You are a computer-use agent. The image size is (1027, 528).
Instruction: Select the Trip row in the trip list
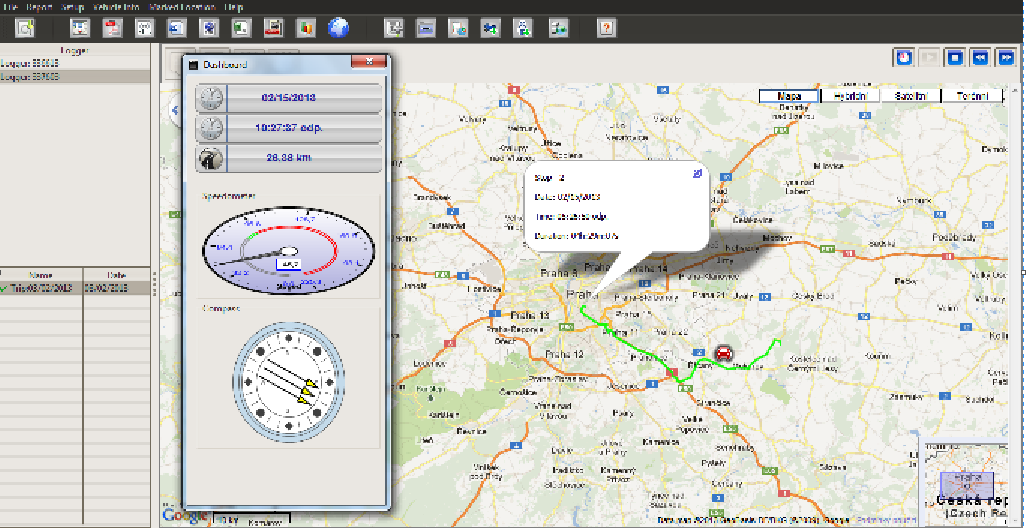(75, 288)
